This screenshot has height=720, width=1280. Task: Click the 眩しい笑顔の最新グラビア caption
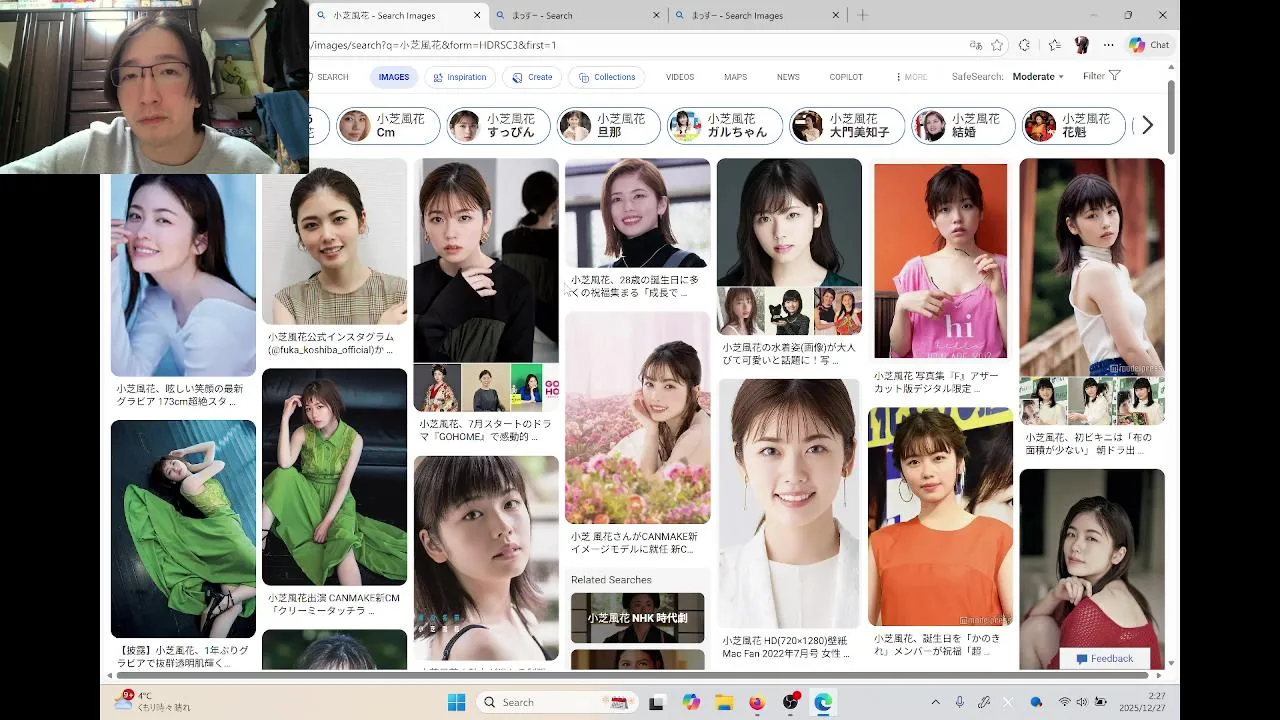[x=180, y=395]
